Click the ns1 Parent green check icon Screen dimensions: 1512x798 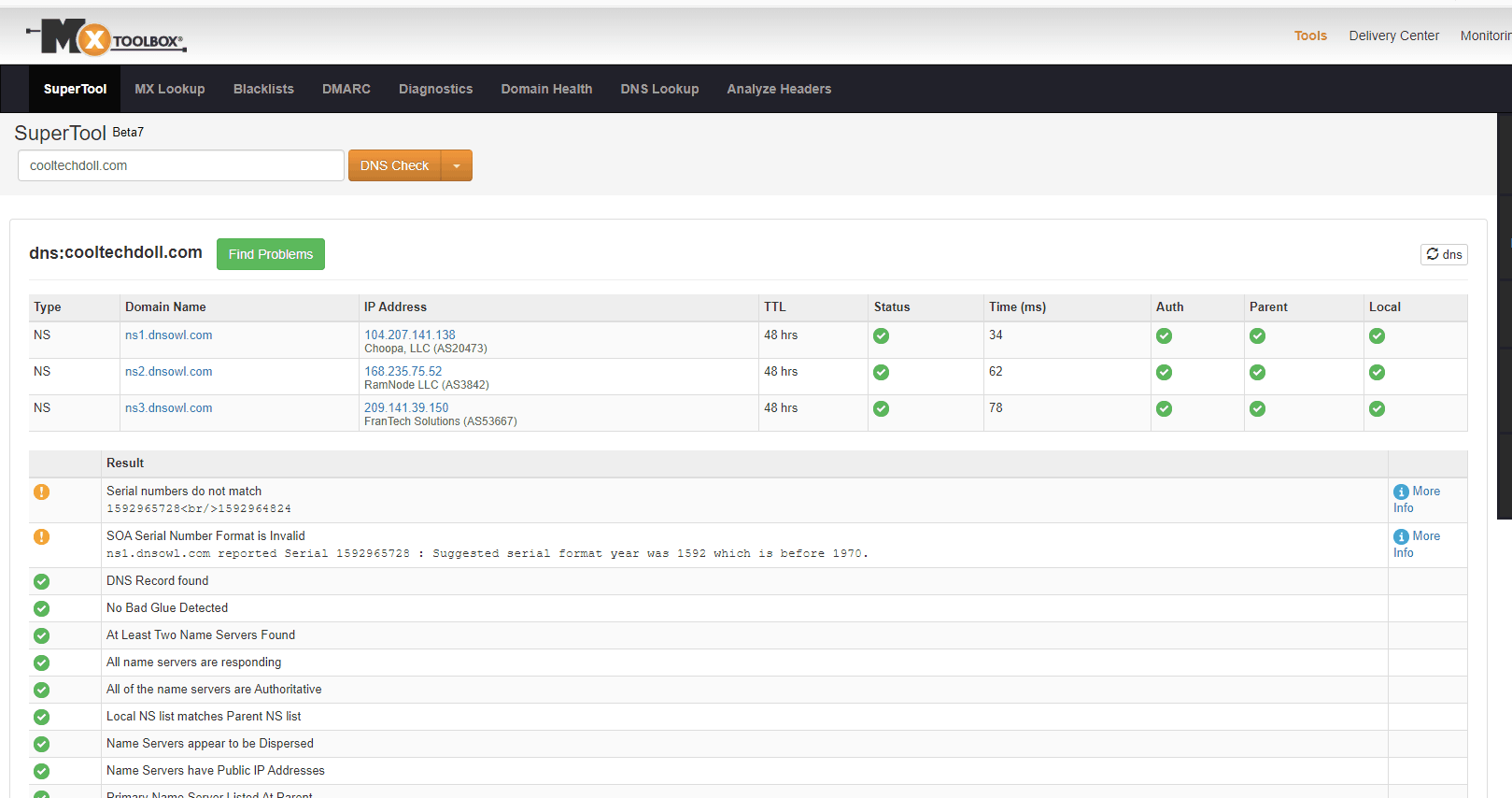click(x=1258, y=335)
